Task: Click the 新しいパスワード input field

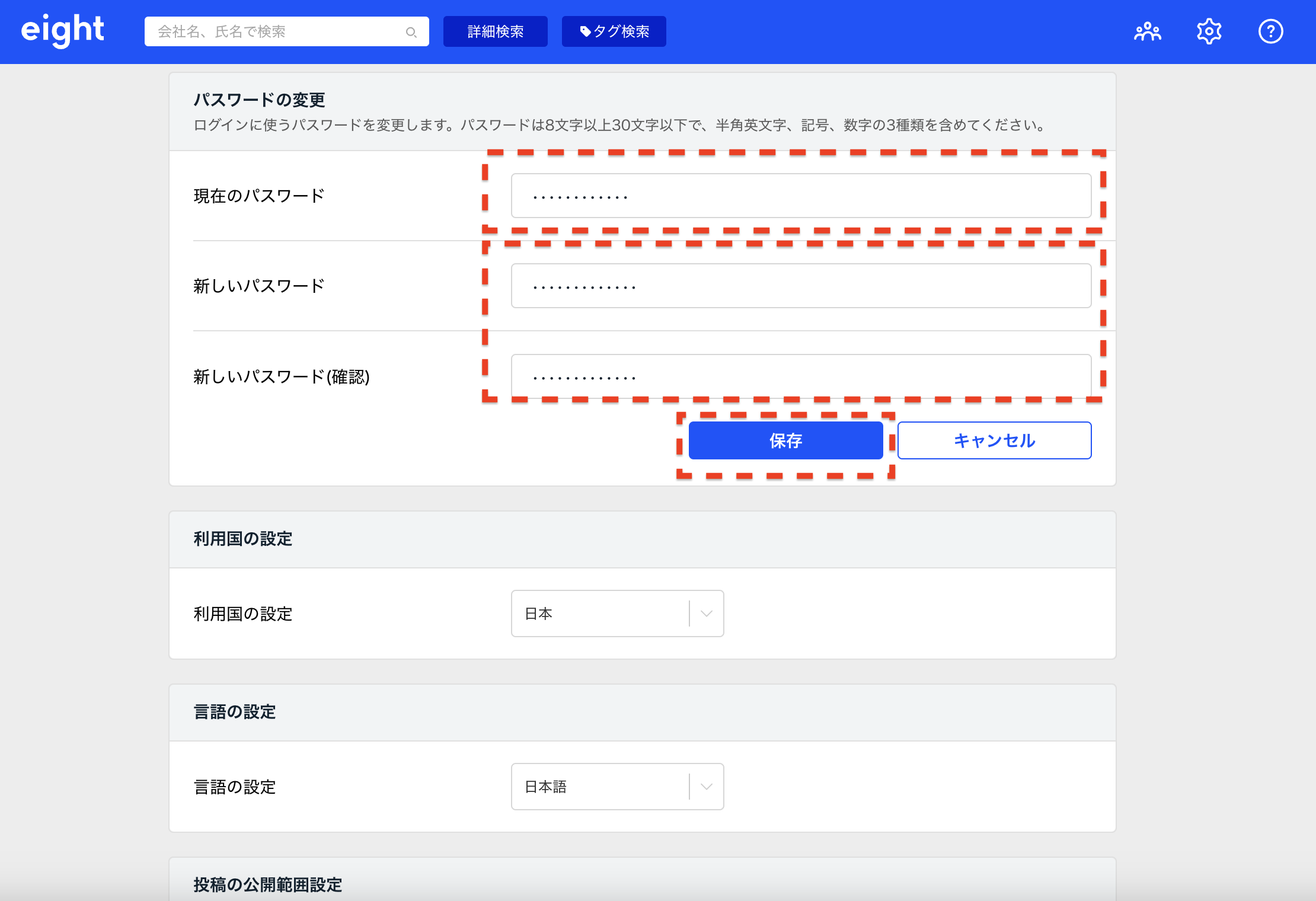Action: (800, 286)
